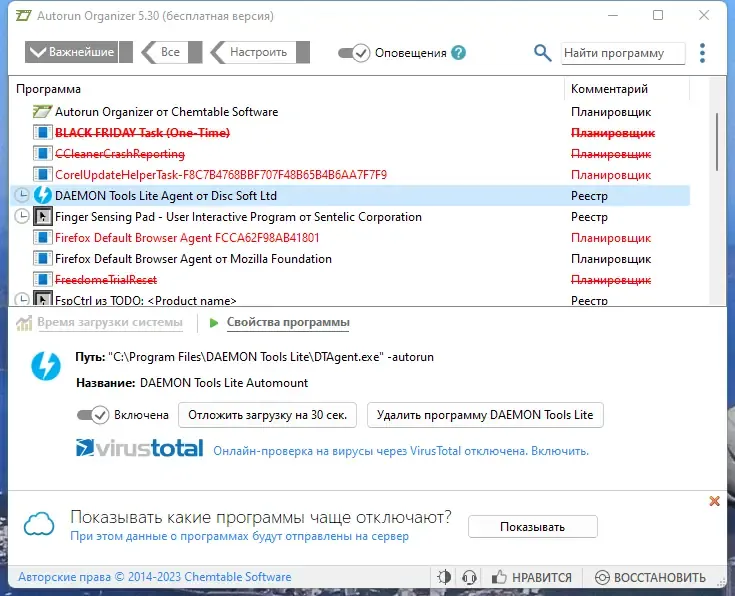Click the CCleanerCrashReporting row icon
735x596 pixels.
pyautogui.click(x=42, y=153)
